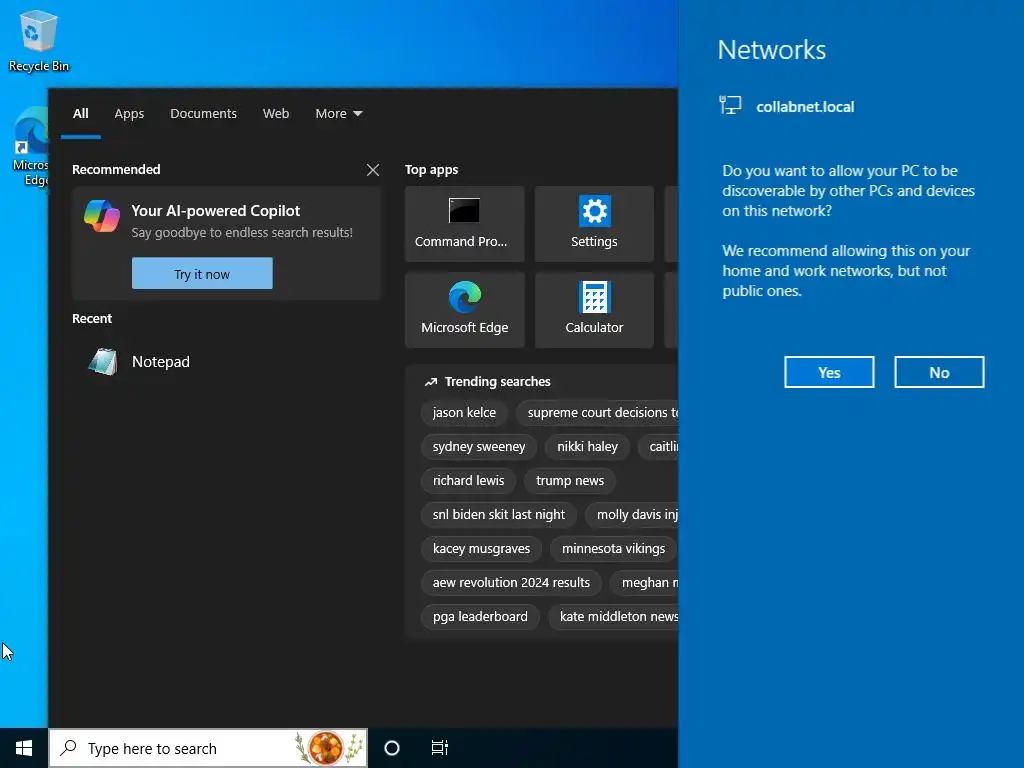Screen dimensions: 1024x768
Task: Click the Copilot logo icon
Action: click(x=102, y=216)
